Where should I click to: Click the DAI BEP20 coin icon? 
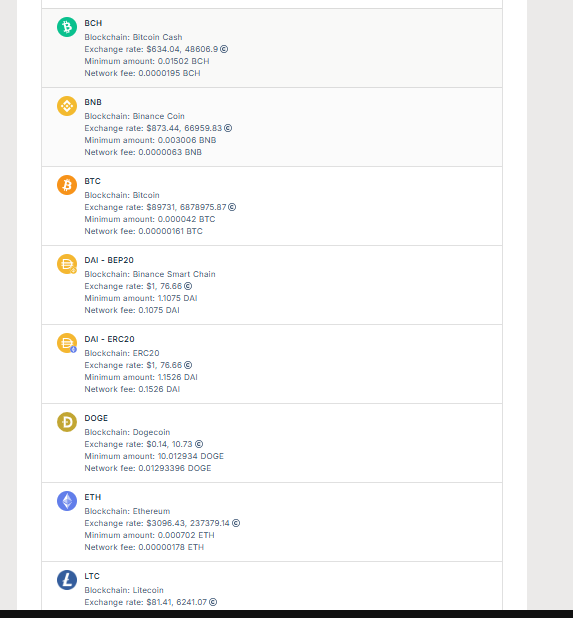pos(67,264)
